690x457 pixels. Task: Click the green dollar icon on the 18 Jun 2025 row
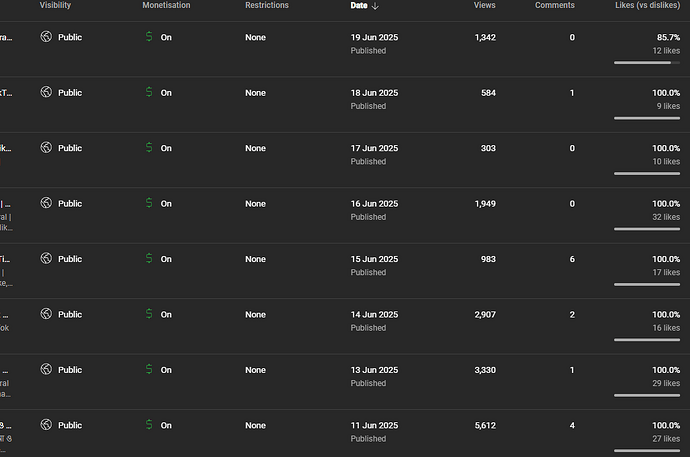coord(149,92)
